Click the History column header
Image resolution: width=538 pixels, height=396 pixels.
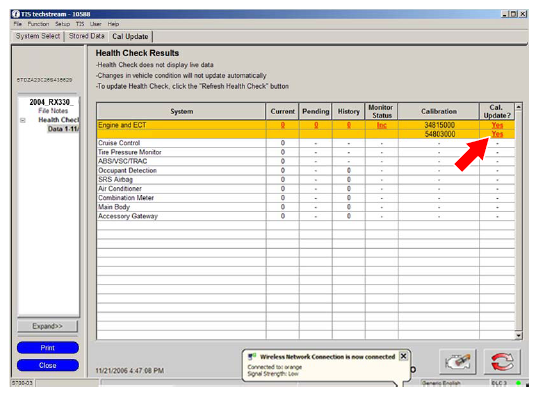click(x=349, y=111)
